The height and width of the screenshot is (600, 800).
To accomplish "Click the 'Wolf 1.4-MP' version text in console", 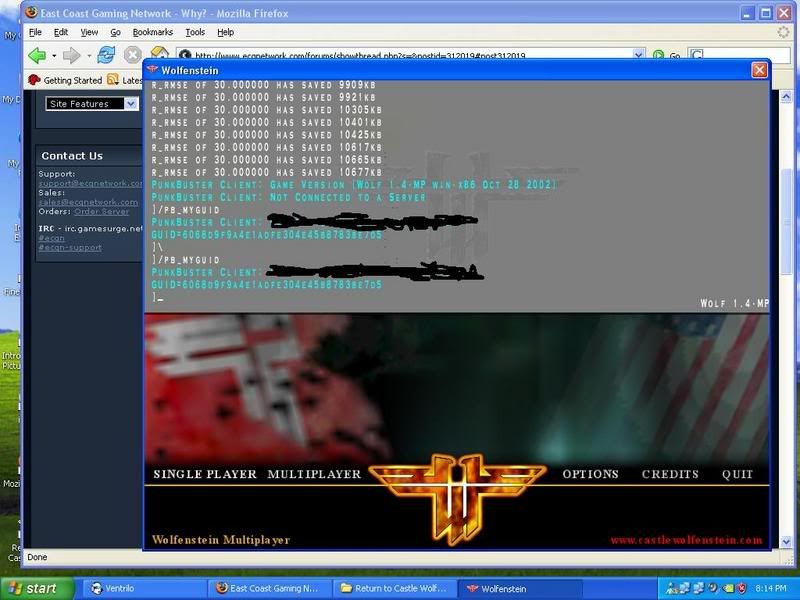I will pyautogui.click(x=734, y=304).
